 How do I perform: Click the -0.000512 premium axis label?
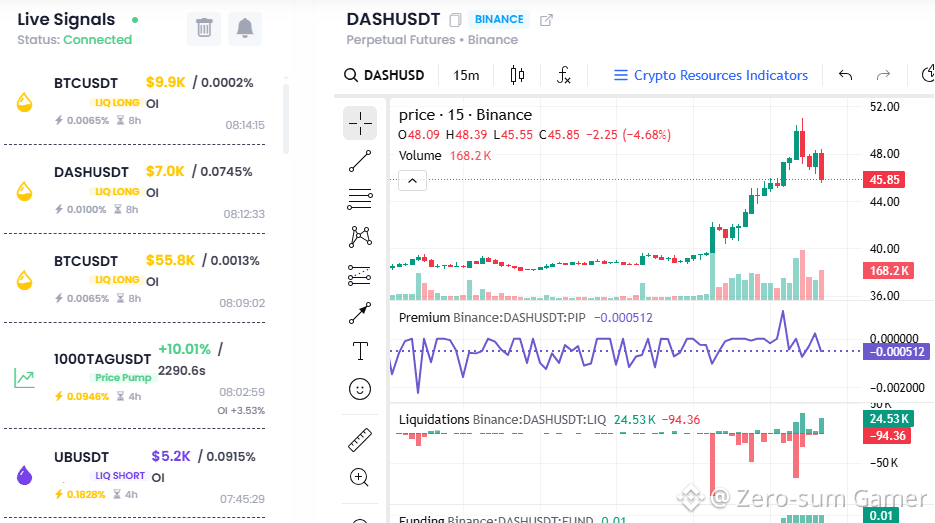click(897, 352)
